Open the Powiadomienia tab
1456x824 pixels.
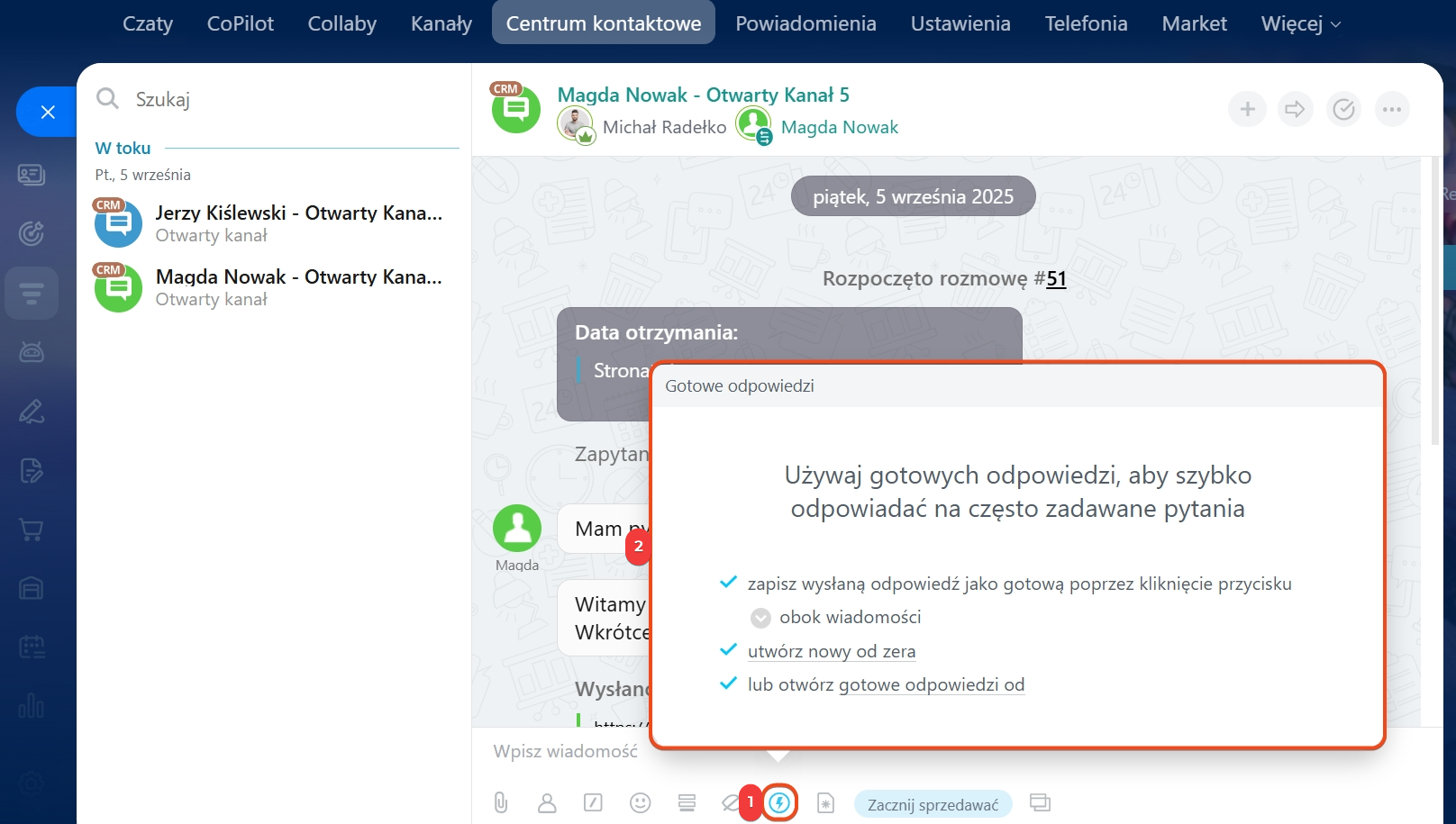tap(805, 23)
